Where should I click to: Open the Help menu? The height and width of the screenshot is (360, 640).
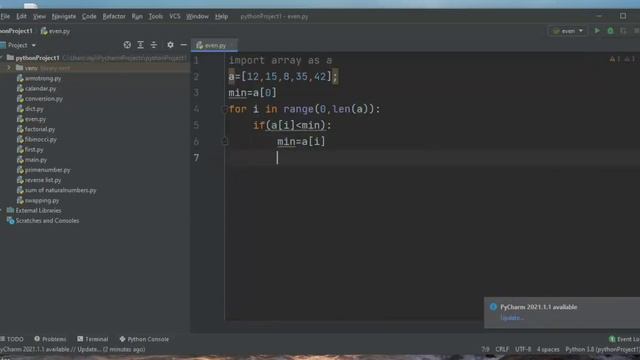[221, 17]
